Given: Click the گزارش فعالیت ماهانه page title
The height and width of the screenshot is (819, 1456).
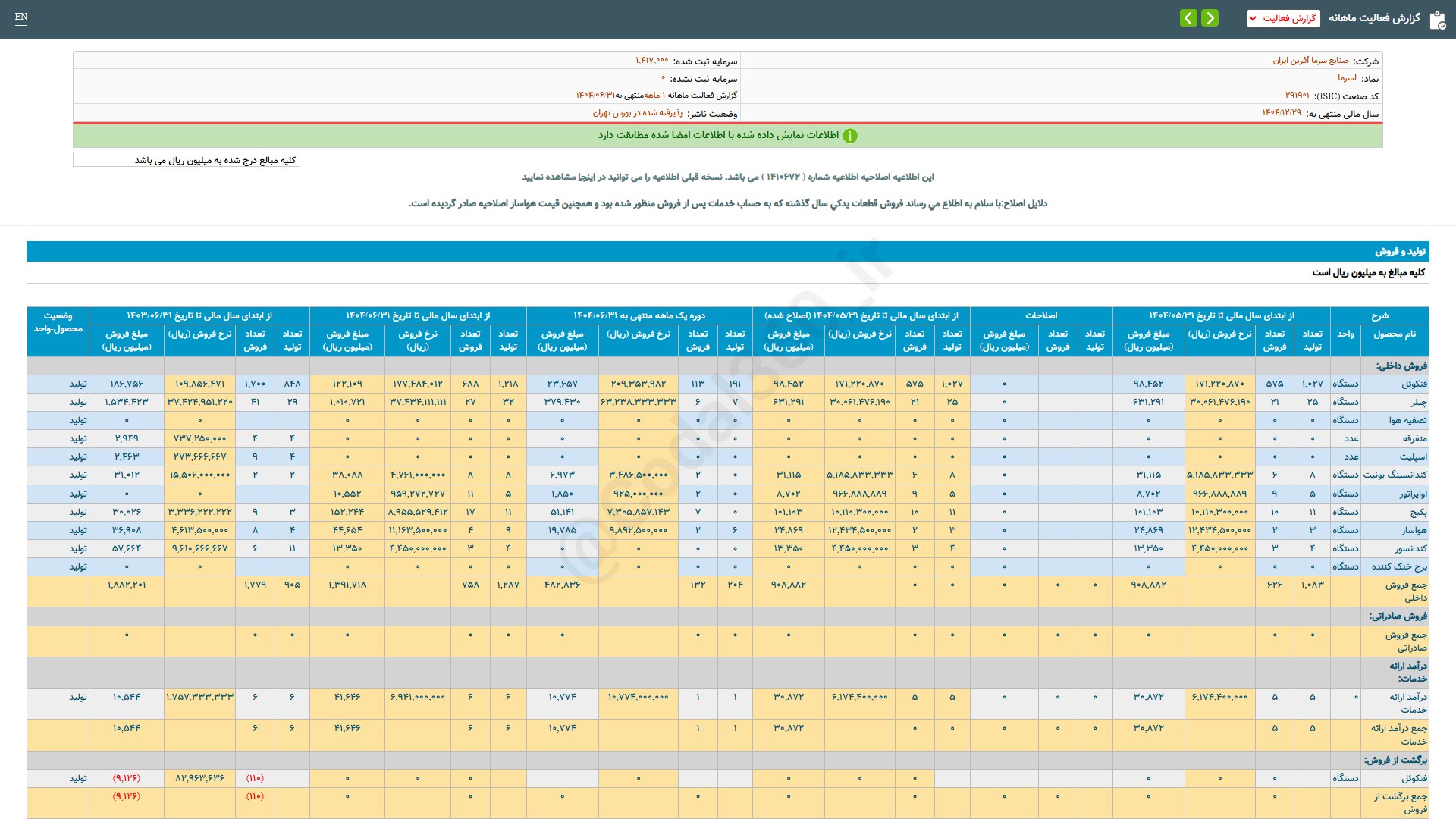Looking at the screenshot, I should [1374, 18].
